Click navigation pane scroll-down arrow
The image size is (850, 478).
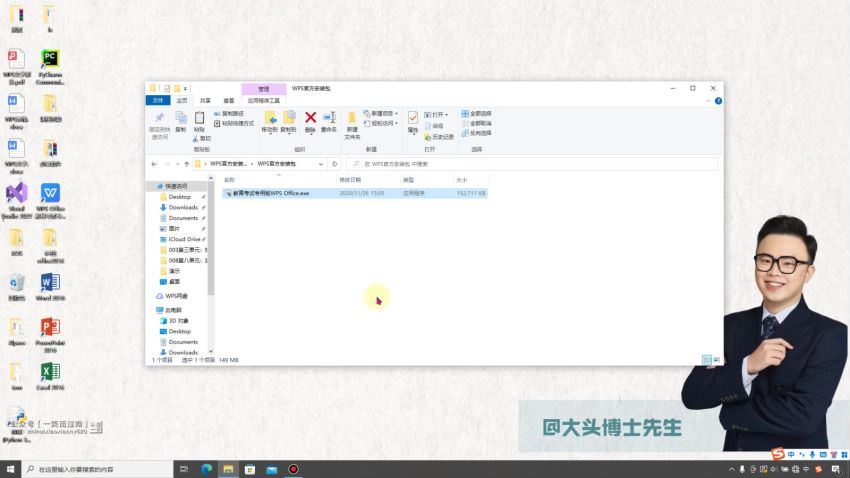[x=211, y=351]
